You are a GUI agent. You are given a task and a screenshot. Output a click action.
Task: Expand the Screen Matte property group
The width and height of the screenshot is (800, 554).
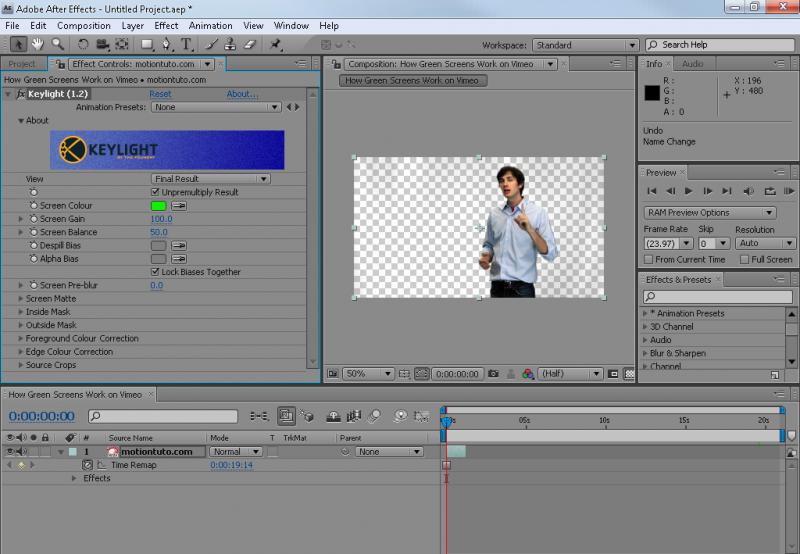21,299
